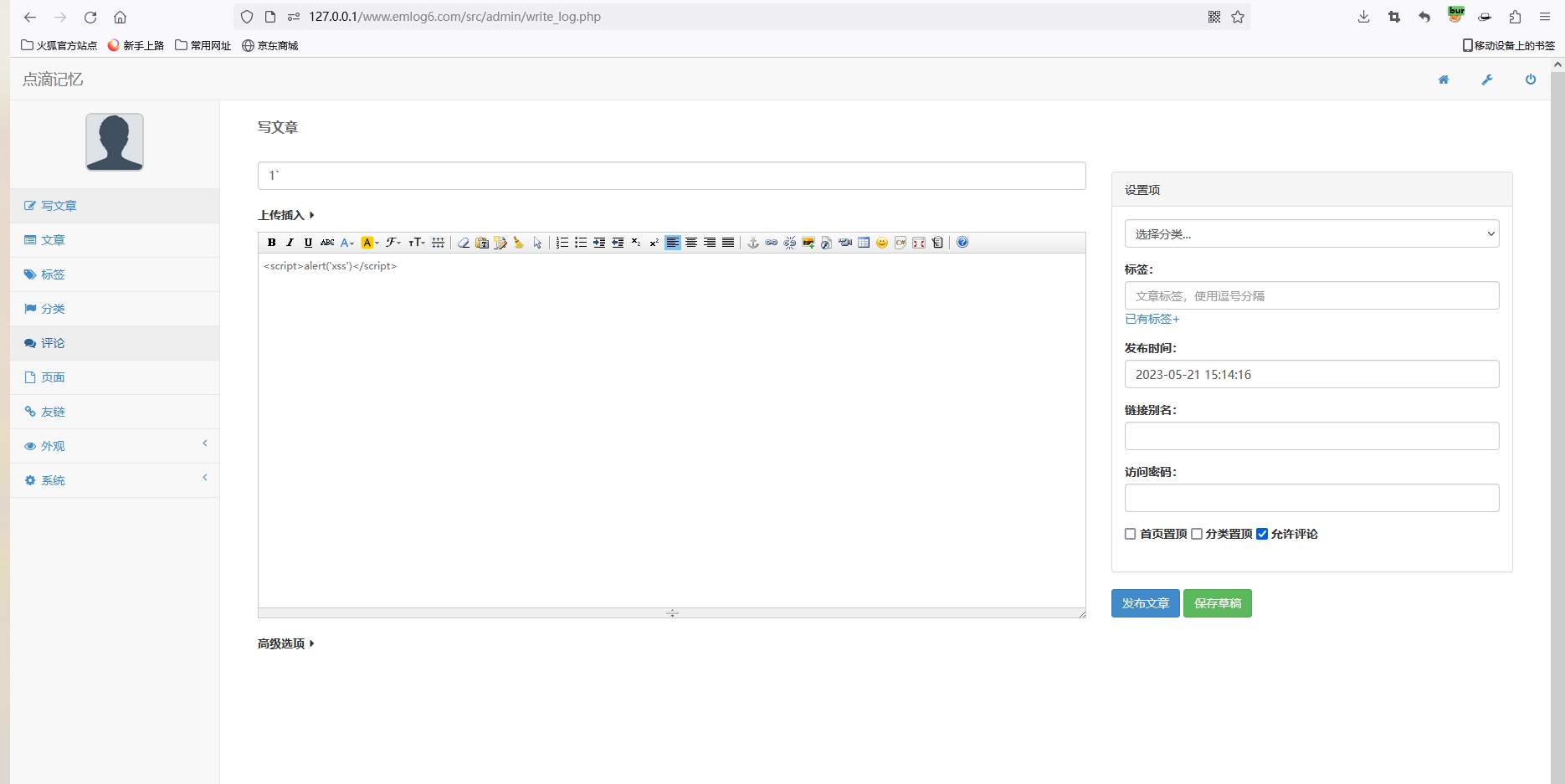This screenshot has height=784, width=1565.
Task: Log out using the power icon
Action: (x=1531, y=79)
